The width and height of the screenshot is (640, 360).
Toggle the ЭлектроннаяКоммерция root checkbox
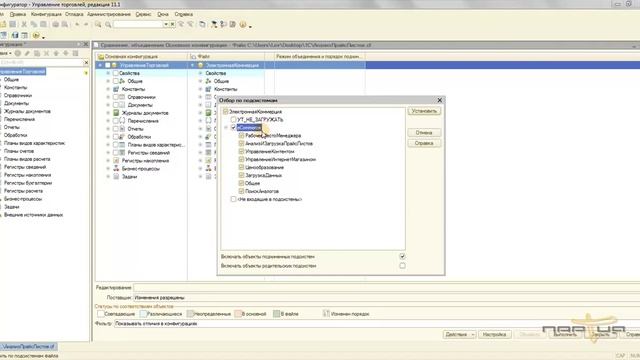coord(225,111)
